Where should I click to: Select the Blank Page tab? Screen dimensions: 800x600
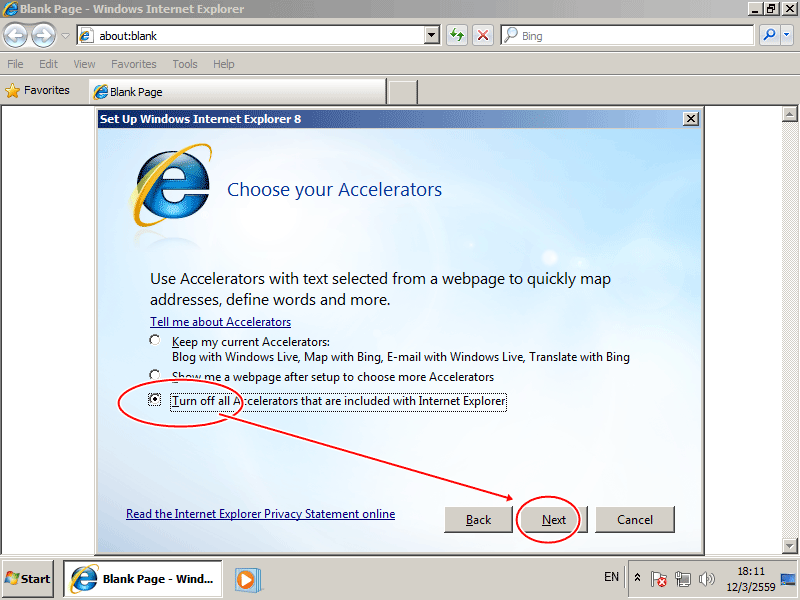[x=238, y=92]
